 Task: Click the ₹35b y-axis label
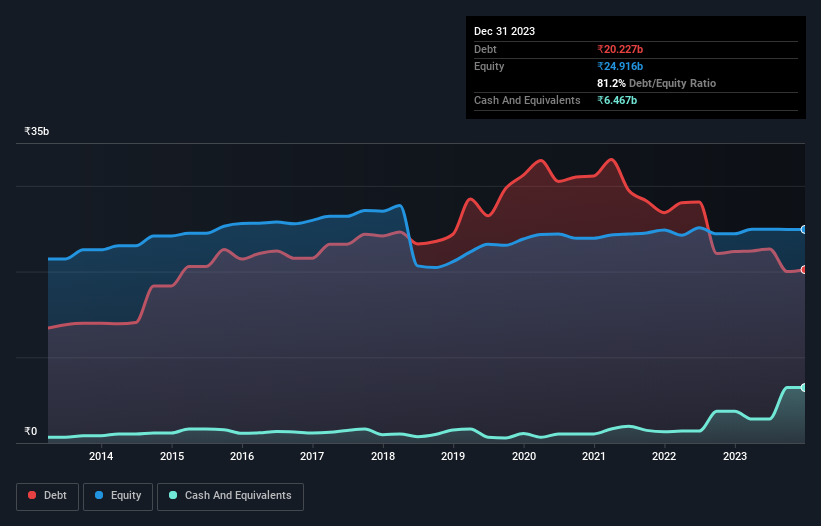(x=37, y=131)
